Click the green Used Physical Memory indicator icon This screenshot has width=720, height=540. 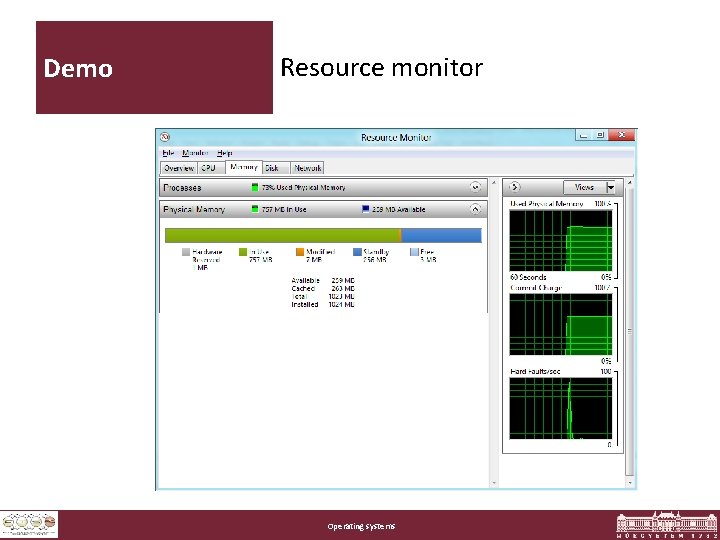click(255, 187)
